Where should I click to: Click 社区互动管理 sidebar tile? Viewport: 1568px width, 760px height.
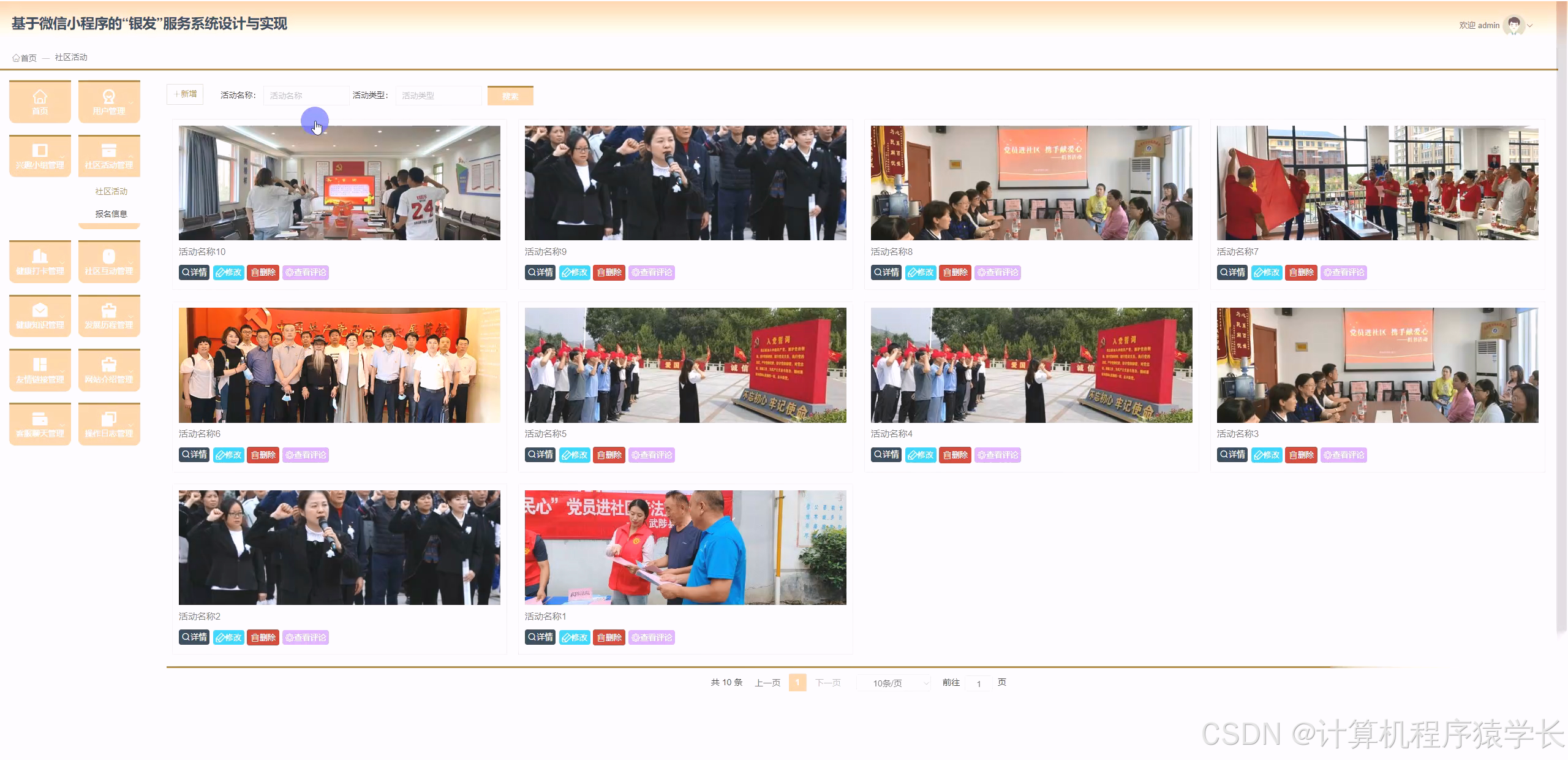click(x=109, y=262)
